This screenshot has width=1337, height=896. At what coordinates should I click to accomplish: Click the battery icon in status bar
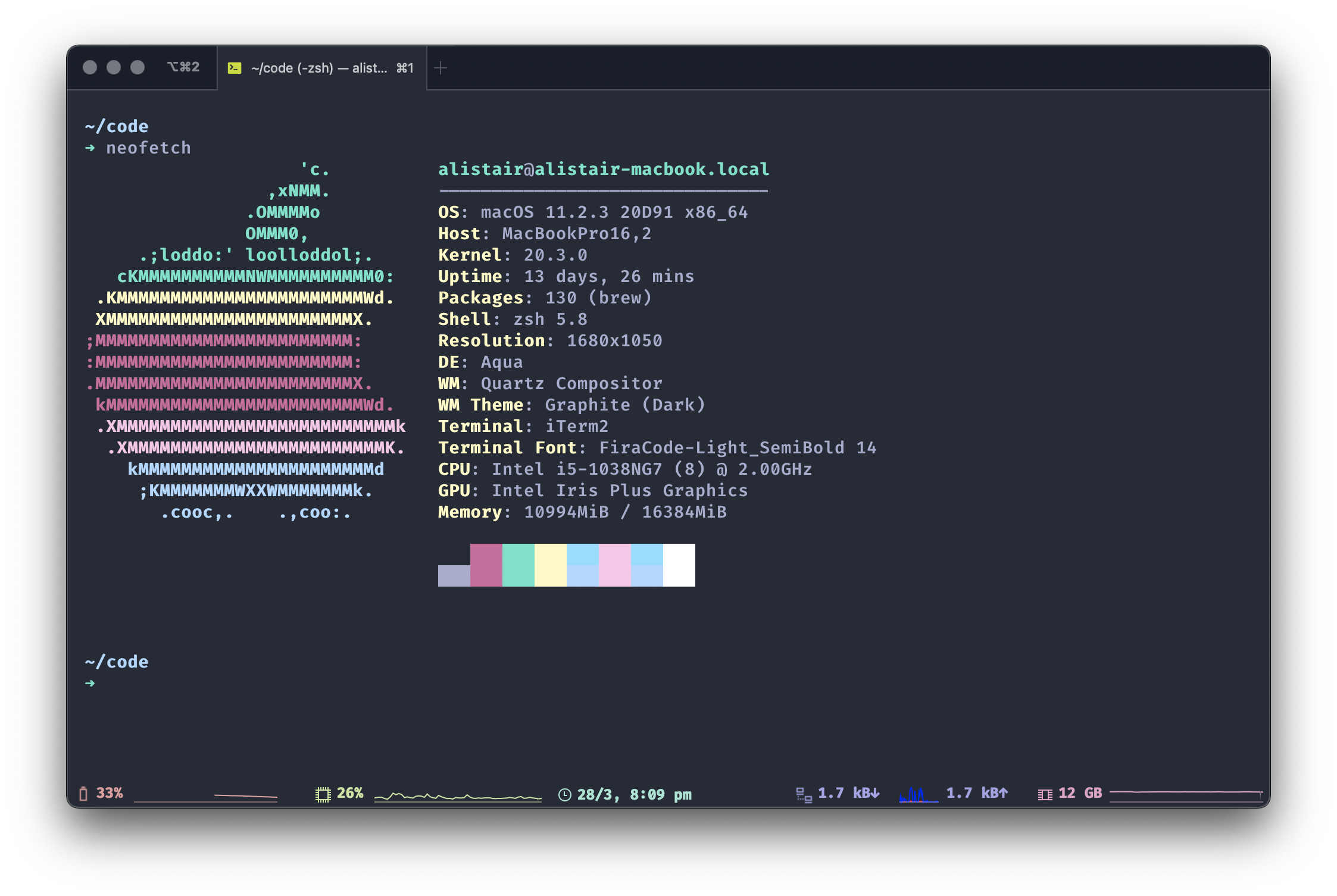pos(83,794)
